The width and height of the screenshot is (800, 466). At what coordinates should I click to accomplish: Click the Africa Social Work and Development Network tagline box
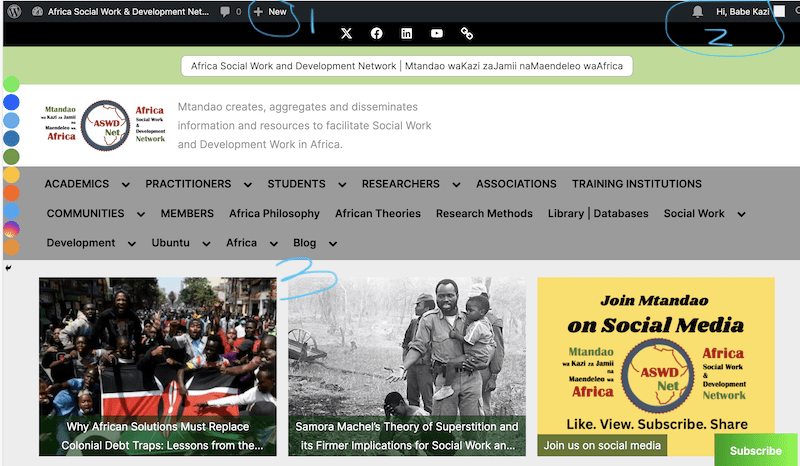pos(407,66)
